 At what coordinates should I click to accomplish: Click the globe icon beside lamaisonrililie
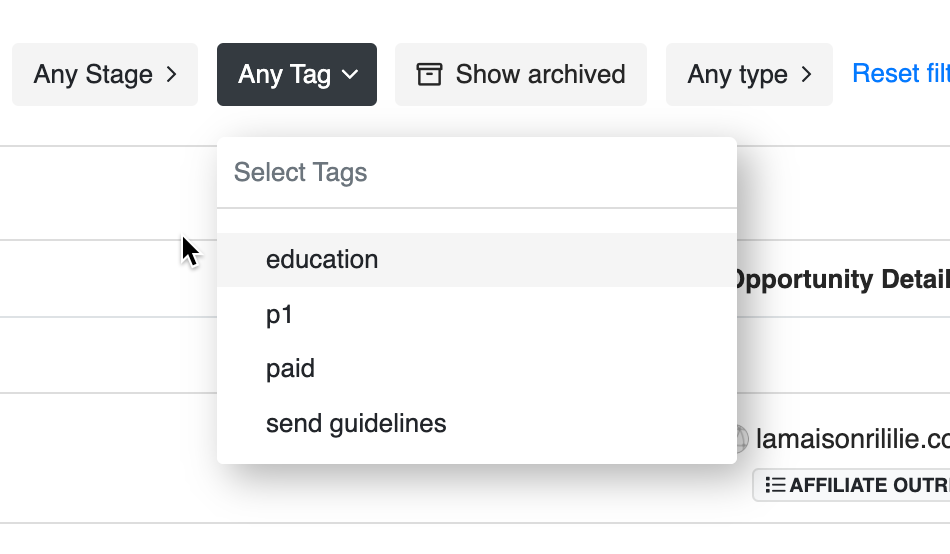click(x=741, y=439)
